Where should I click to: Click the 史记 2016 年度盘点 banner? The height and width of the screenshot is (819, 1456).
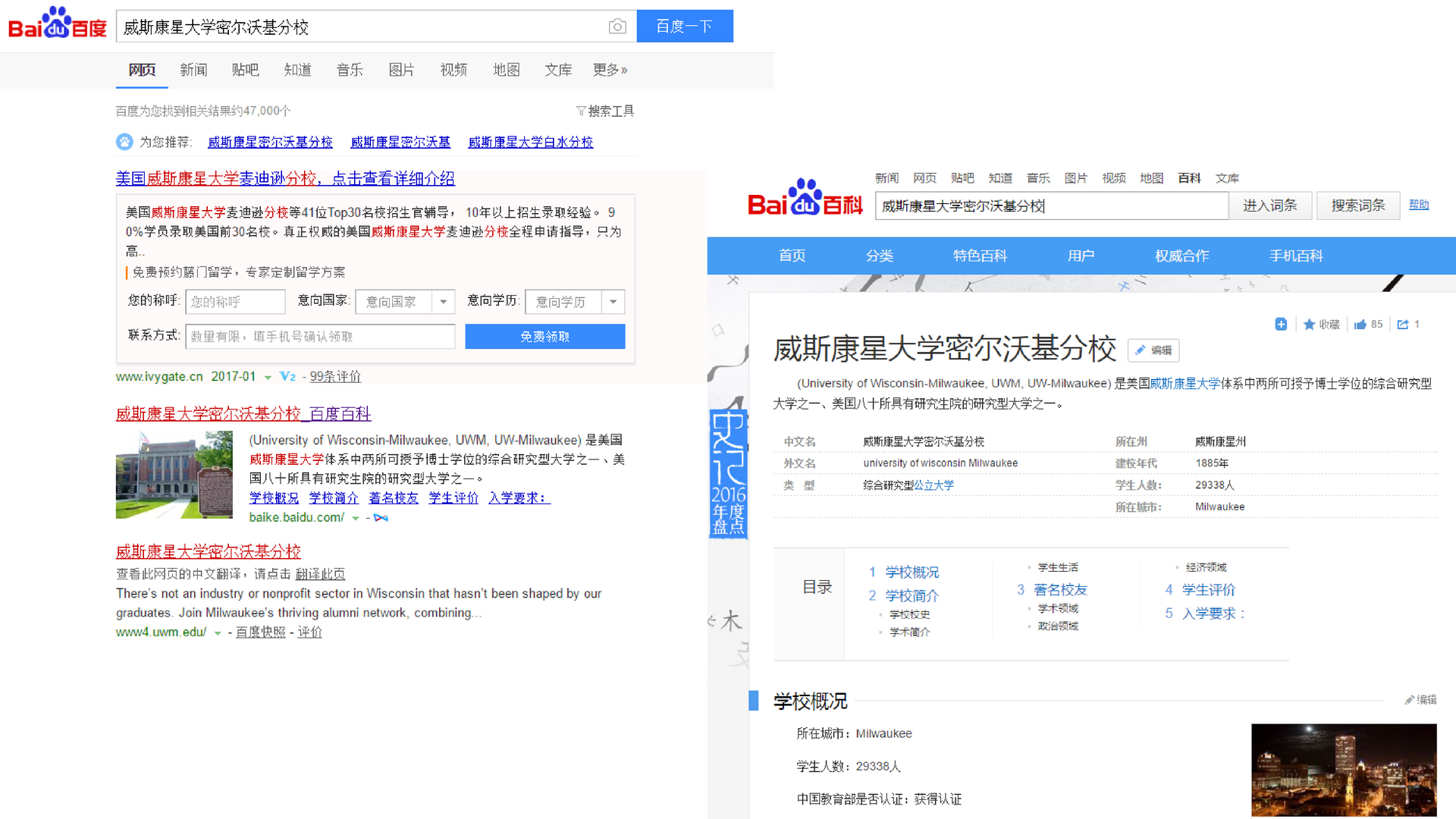[729, 474]
